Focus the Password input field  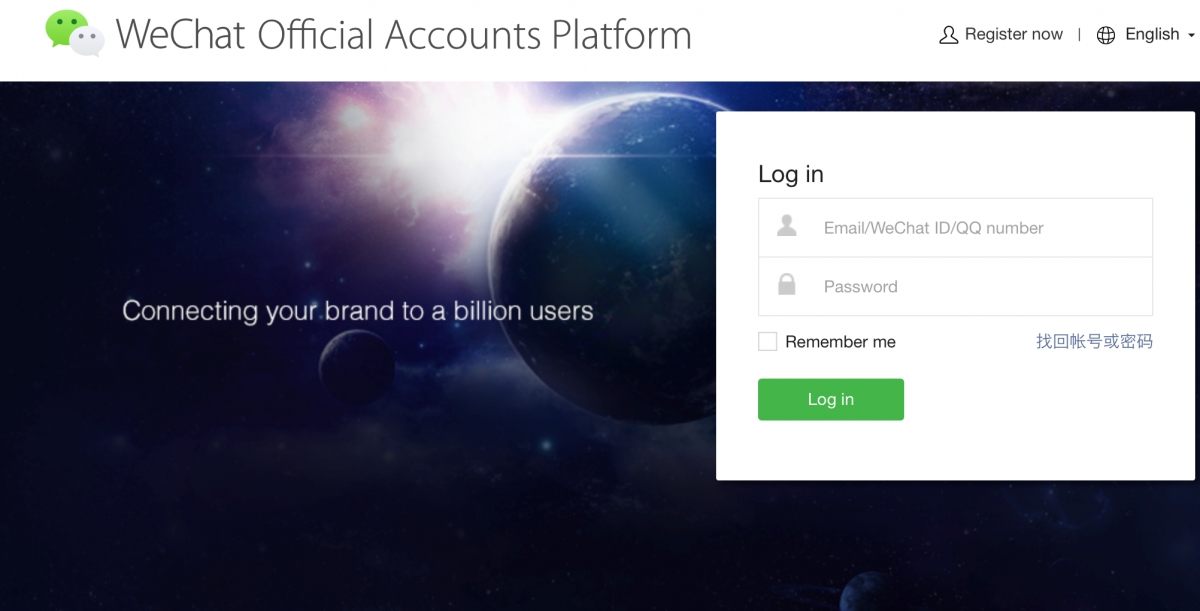coord(980,287)
